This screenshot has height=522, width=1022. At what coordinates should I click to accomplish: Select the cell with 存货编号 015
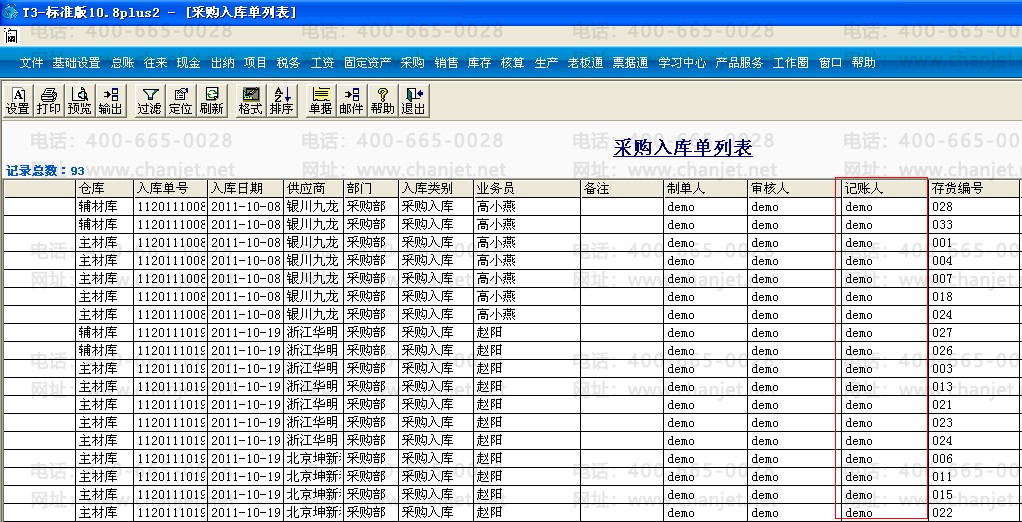[973, 494]
